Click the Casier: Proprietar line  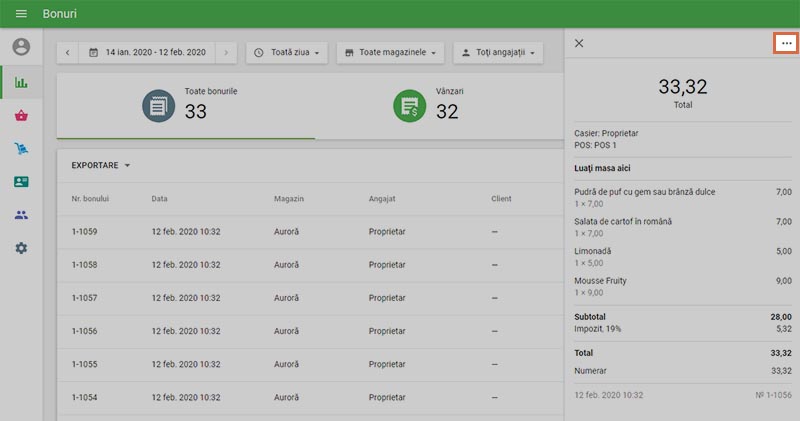[x=606, y=133]
